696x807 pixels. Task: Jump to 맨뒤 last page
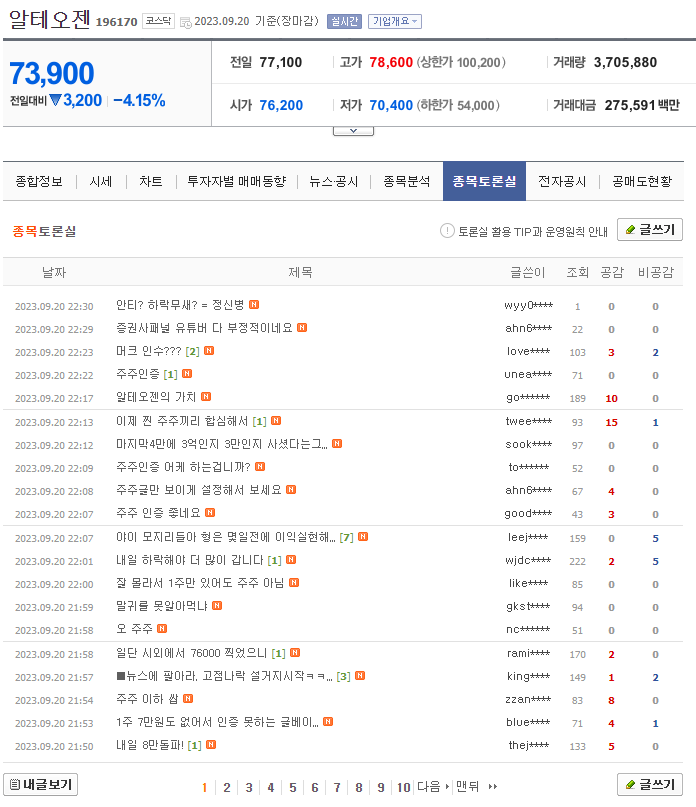[x=477, y=786]
